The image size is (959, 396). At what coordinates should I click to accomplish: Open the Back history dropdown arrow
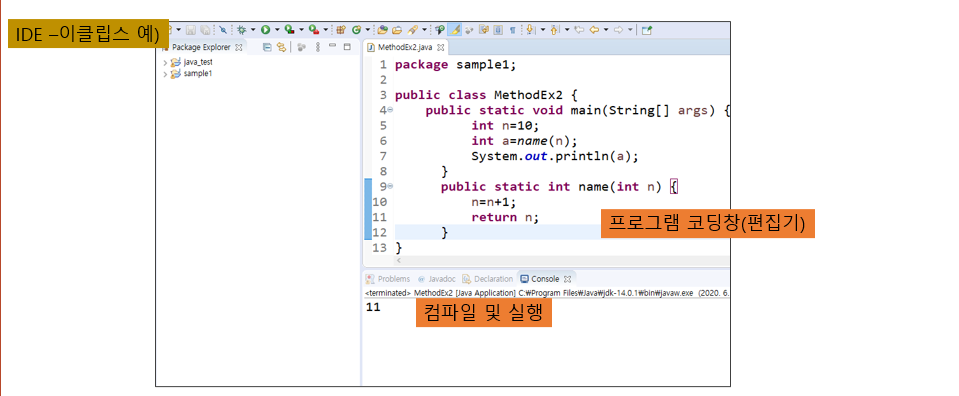(x=606, y=29)
